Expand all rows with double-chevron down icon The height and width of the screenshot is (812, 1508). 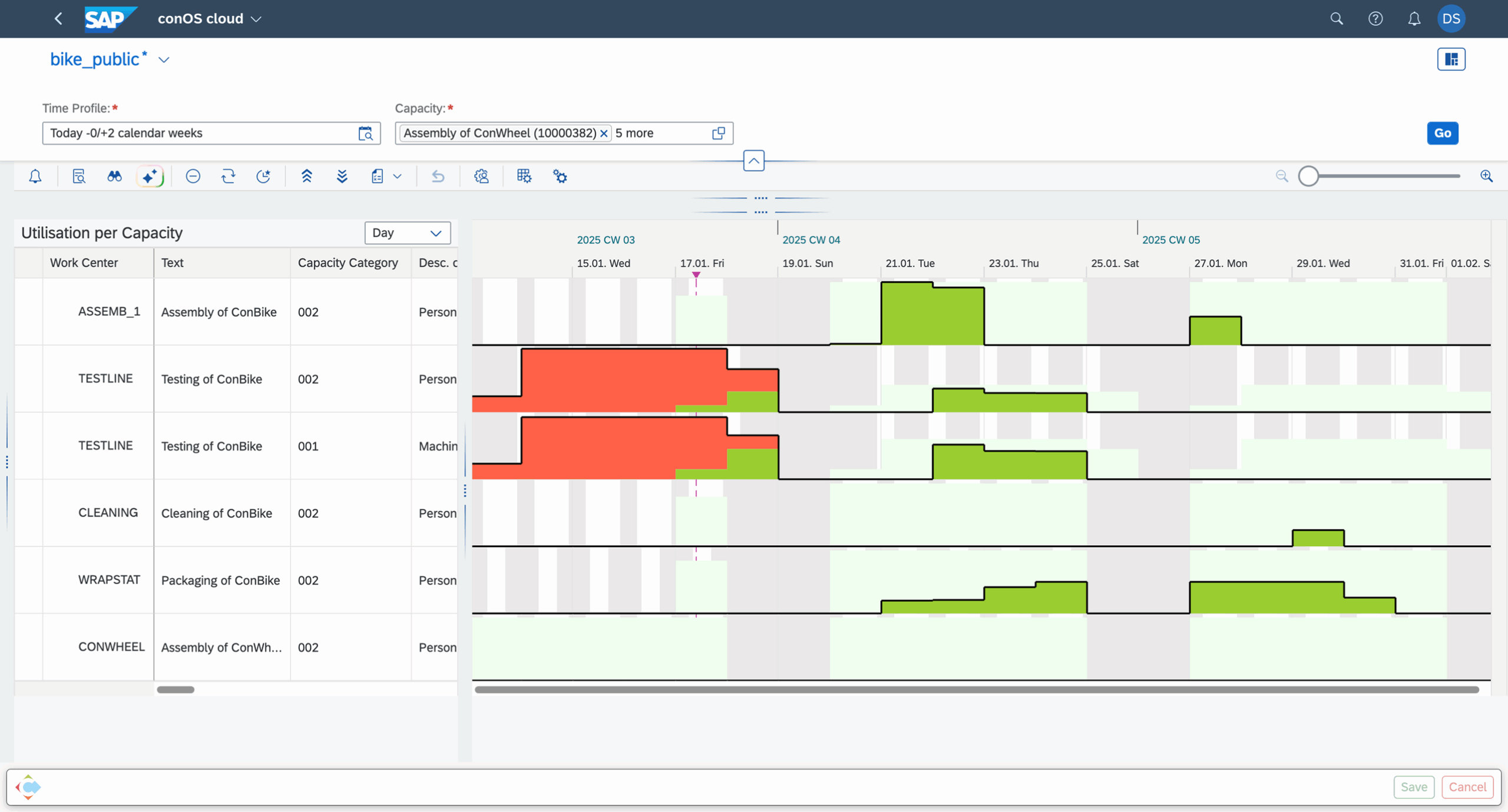tap(342, 175)
